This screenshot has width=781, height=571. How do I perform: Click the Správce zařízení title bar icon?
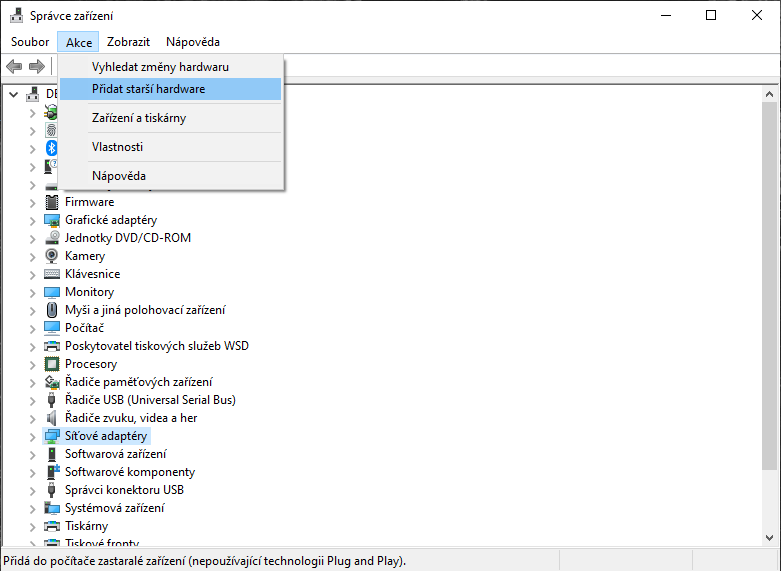pyautogui.click(x=16, y=15)
